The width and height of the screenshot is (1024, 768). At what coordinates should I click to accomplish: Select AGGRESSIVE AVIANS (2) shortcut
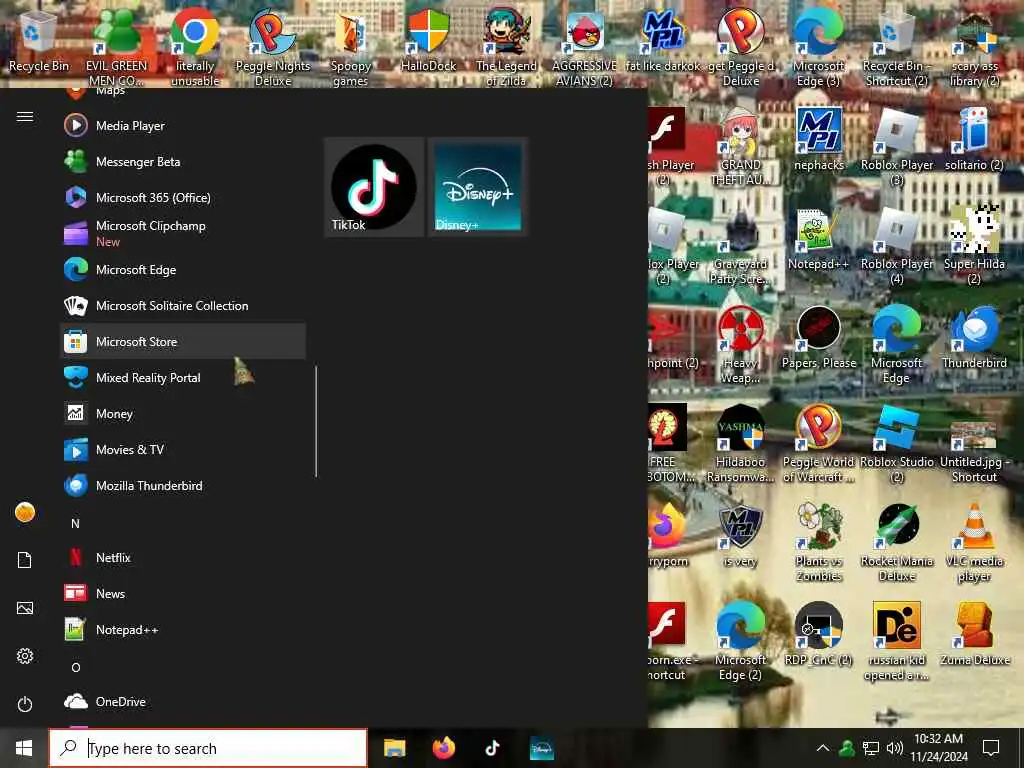[584, 47]
